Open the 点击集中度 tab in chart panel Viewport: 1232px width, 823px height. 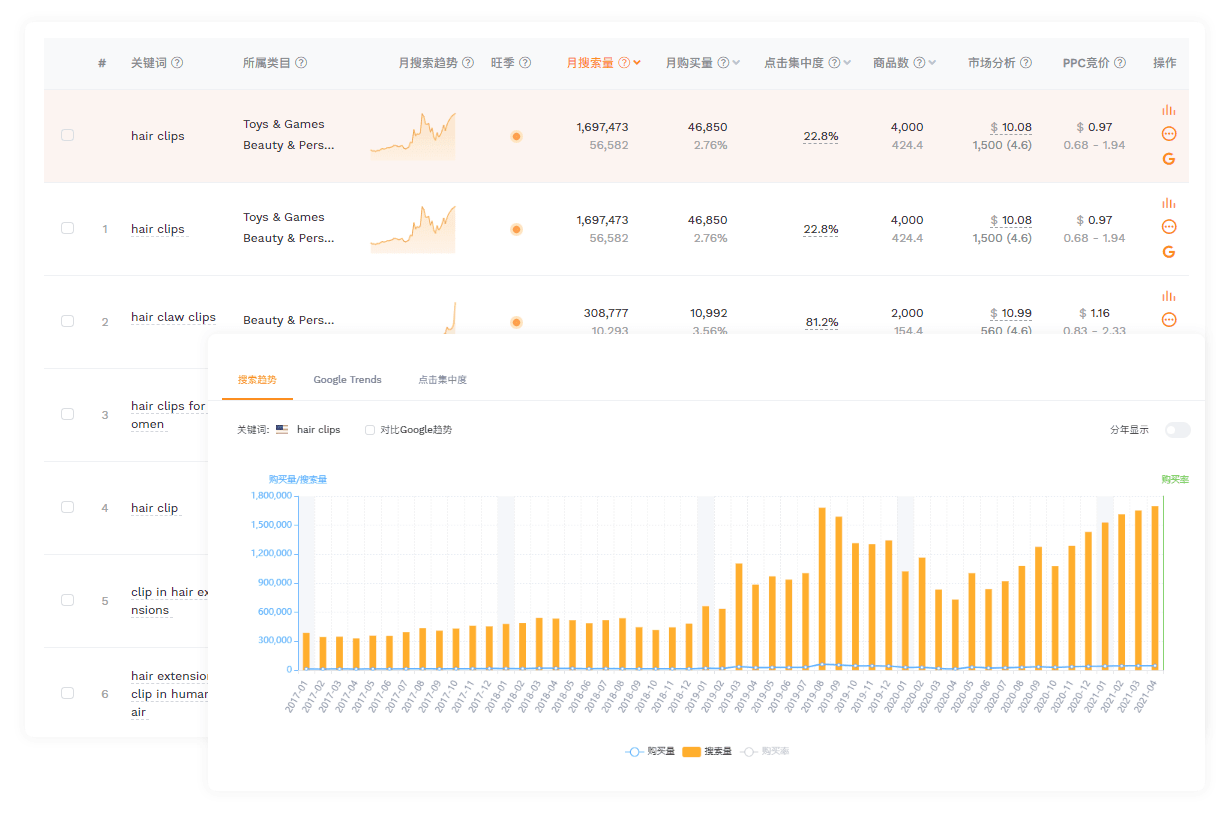(x=442, y=380)
